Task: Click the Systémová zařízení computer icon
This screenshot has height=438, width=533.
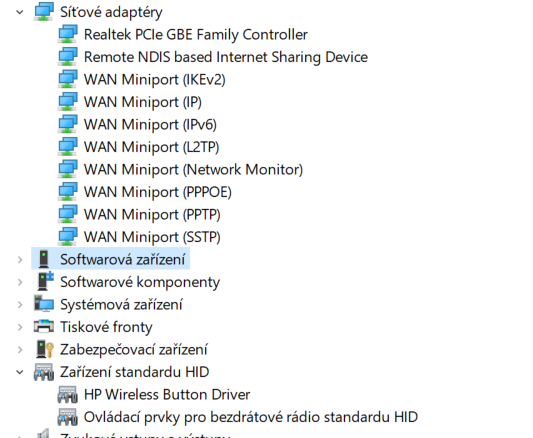Action: coord(44,304)
